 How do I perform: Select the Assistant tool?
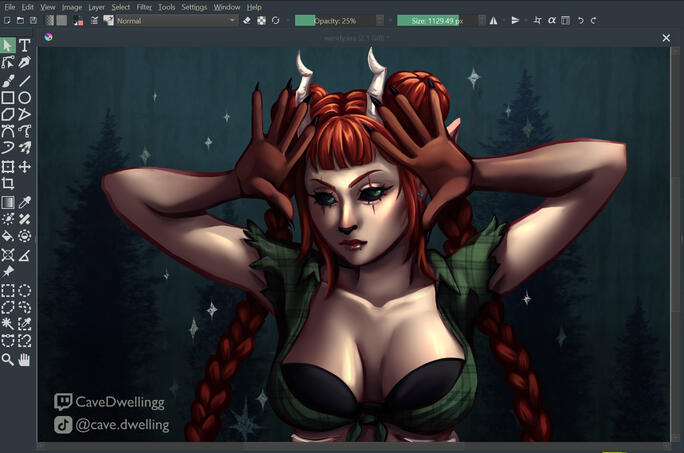(7, 255)
